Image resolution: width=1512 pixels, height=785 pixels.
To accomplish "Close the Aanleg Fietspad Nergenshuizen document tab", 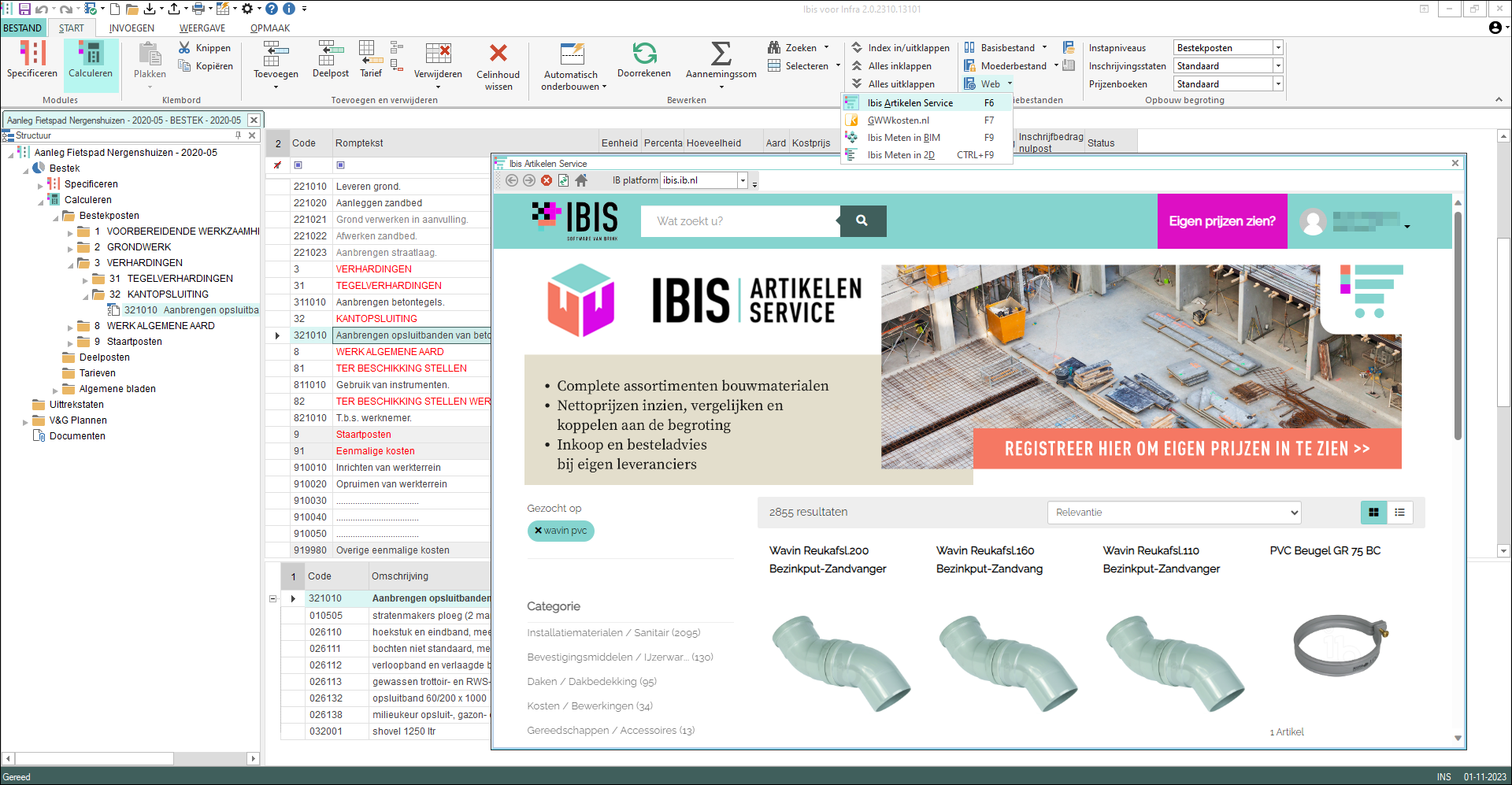I will pos(254,120).
